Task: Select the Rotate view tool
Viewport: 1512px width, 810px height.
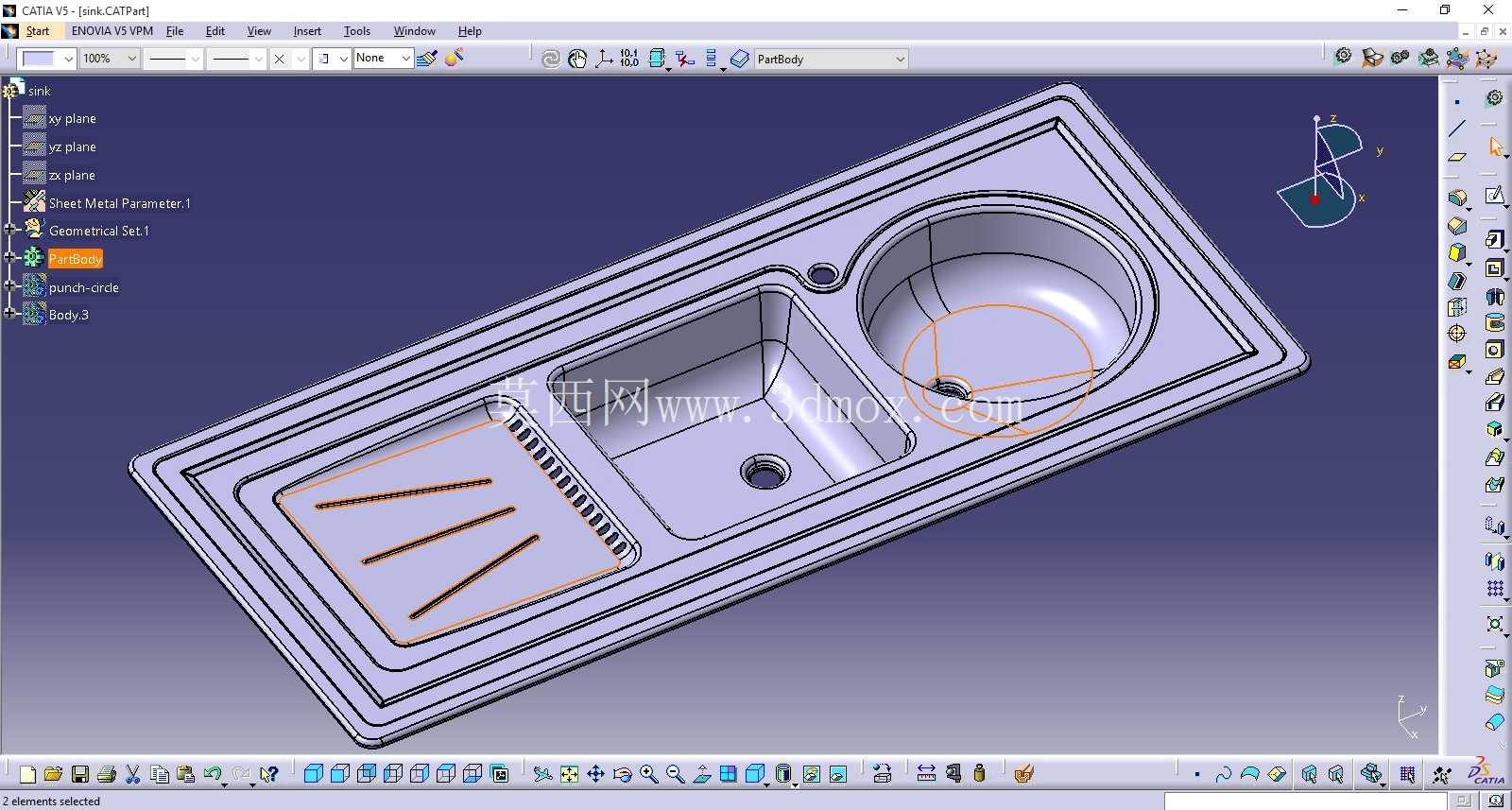Action: coord(622,775)
